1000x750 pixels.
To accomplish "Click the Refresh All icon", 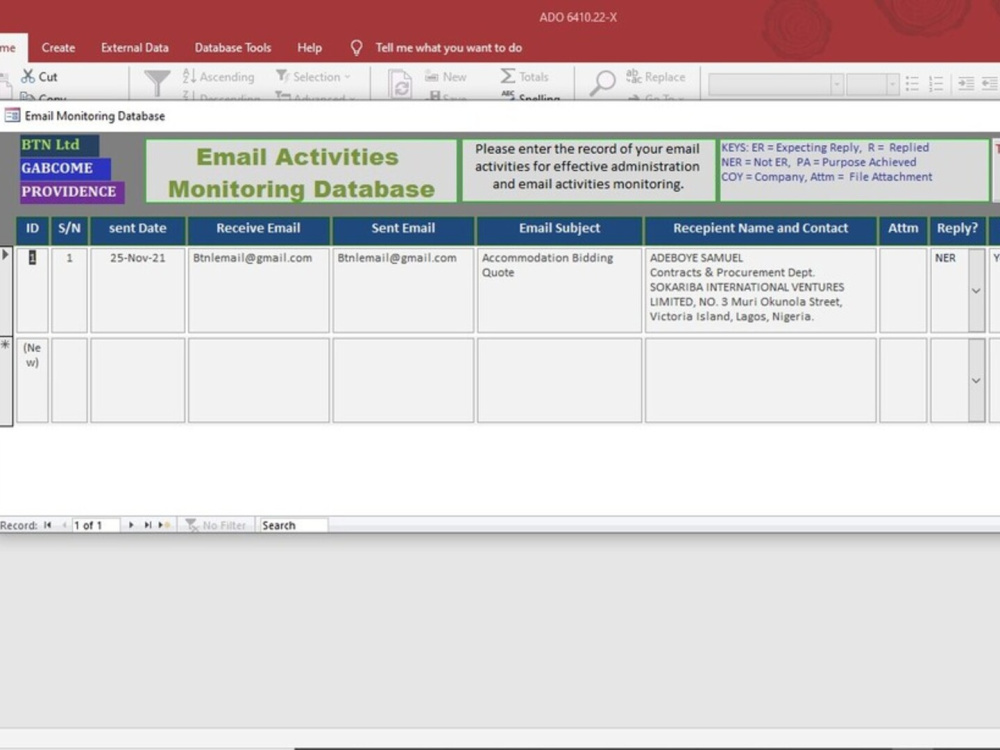I will coord(401,84).
